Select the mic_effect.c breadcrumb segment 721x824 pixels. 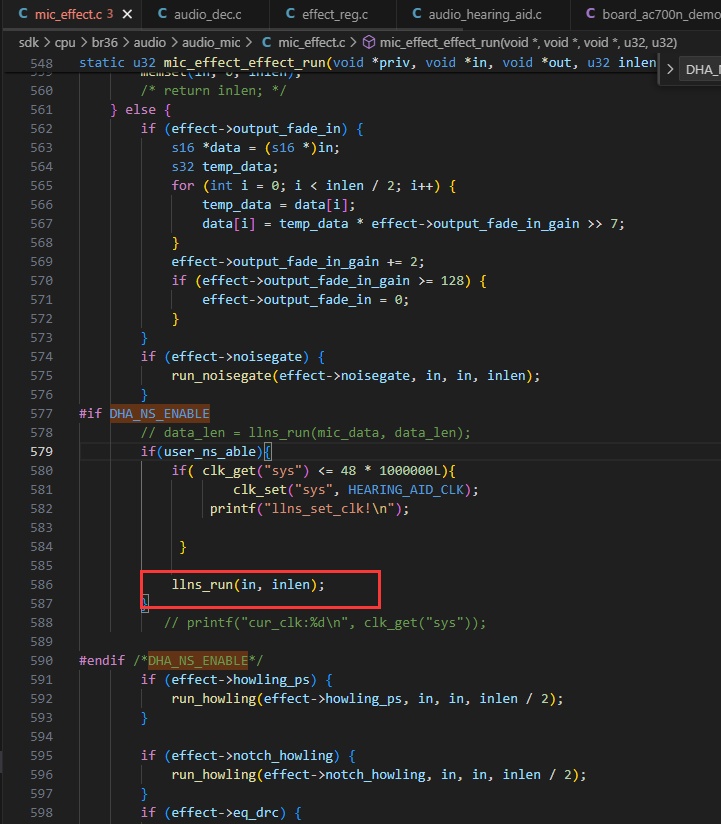312,42
